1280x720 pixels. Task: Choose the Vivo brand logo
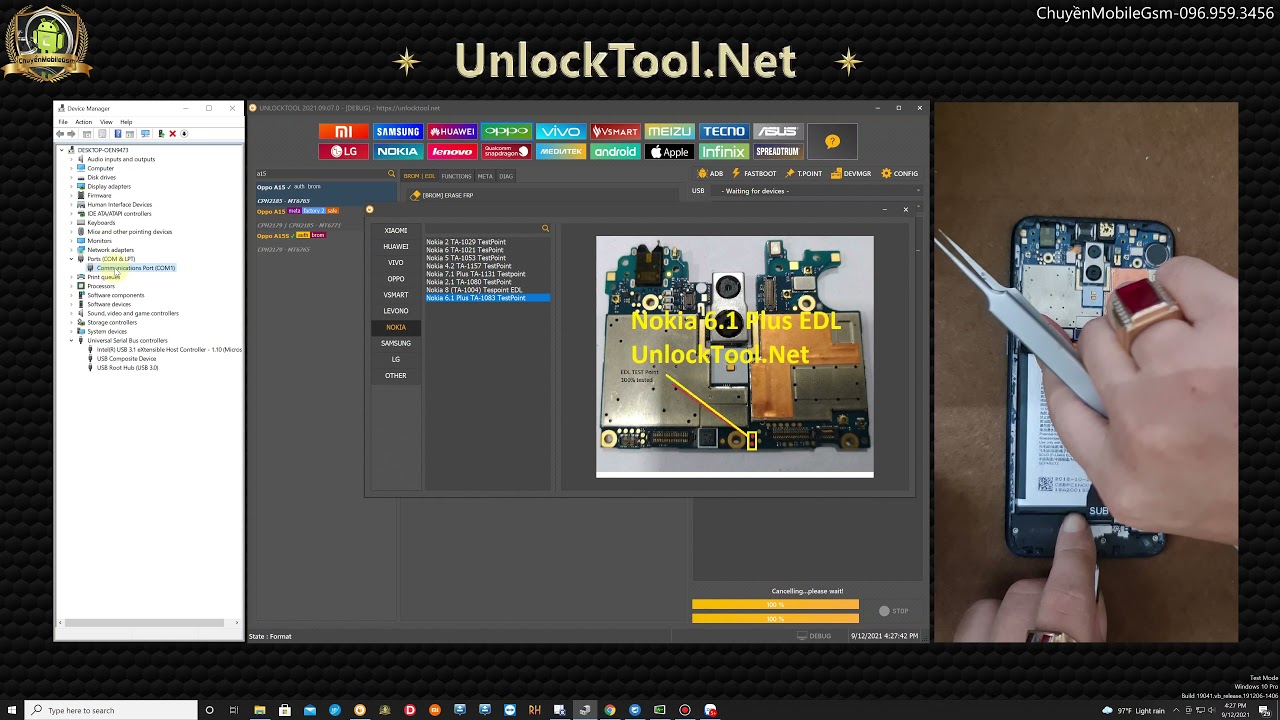click(560, 132)
